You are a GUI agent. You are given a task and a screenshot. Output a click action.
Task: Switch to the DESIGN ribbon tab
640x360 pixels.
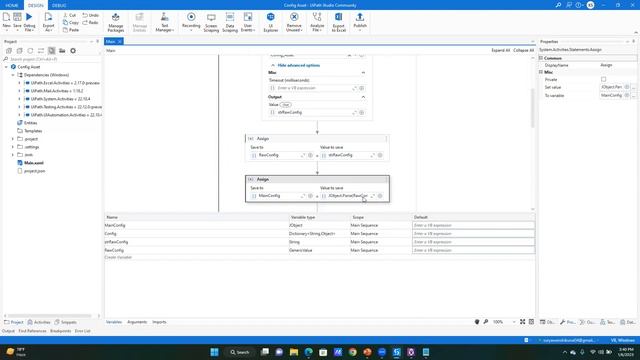click(x=36, y=5)
